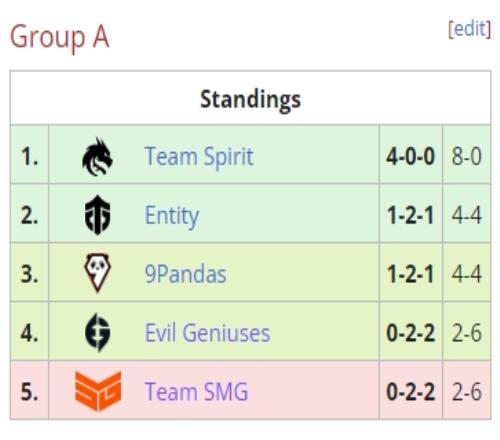This screenshot has height=440, width=500.
Task: Open the Evil Geniuses team link
Action: [x=207, y=333]
